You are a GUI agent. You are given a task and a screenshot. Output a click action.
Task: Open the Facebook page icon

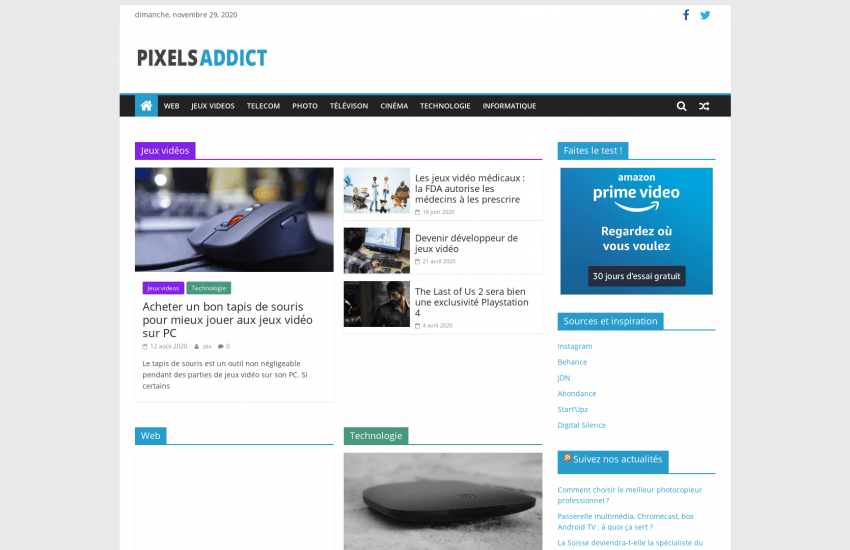coord(686,15)
